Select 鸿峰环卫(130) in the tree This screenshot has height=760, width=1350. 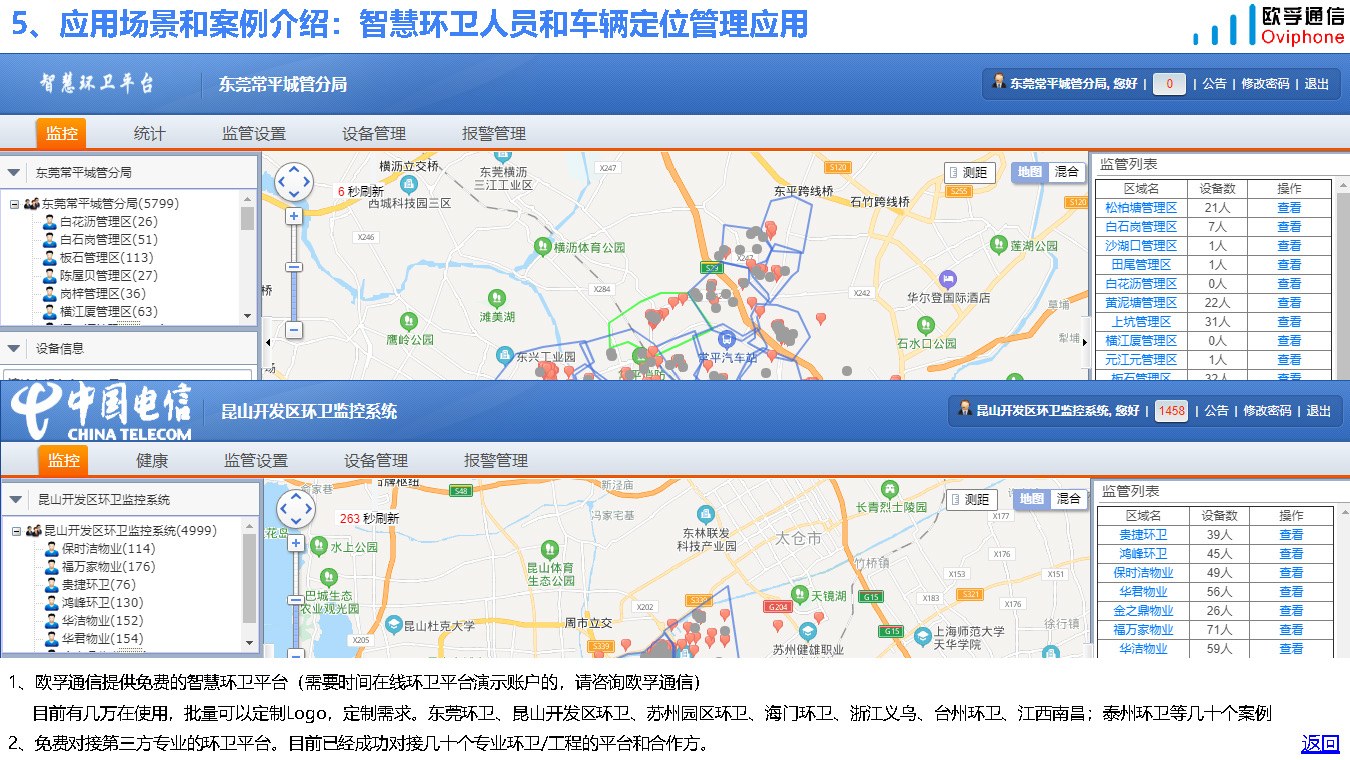[102, 603]
